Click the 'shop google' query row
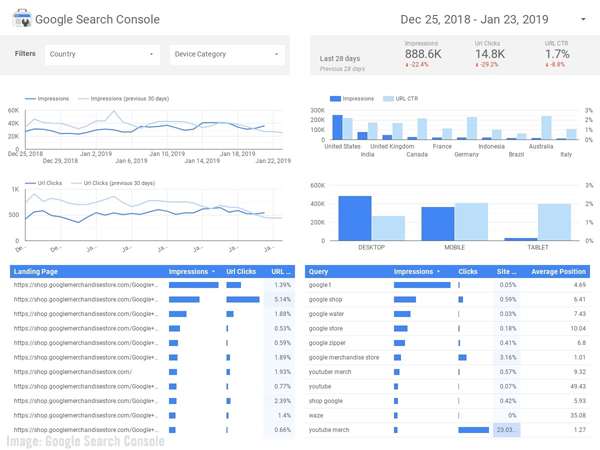The image size is (600, 450). 447,401
